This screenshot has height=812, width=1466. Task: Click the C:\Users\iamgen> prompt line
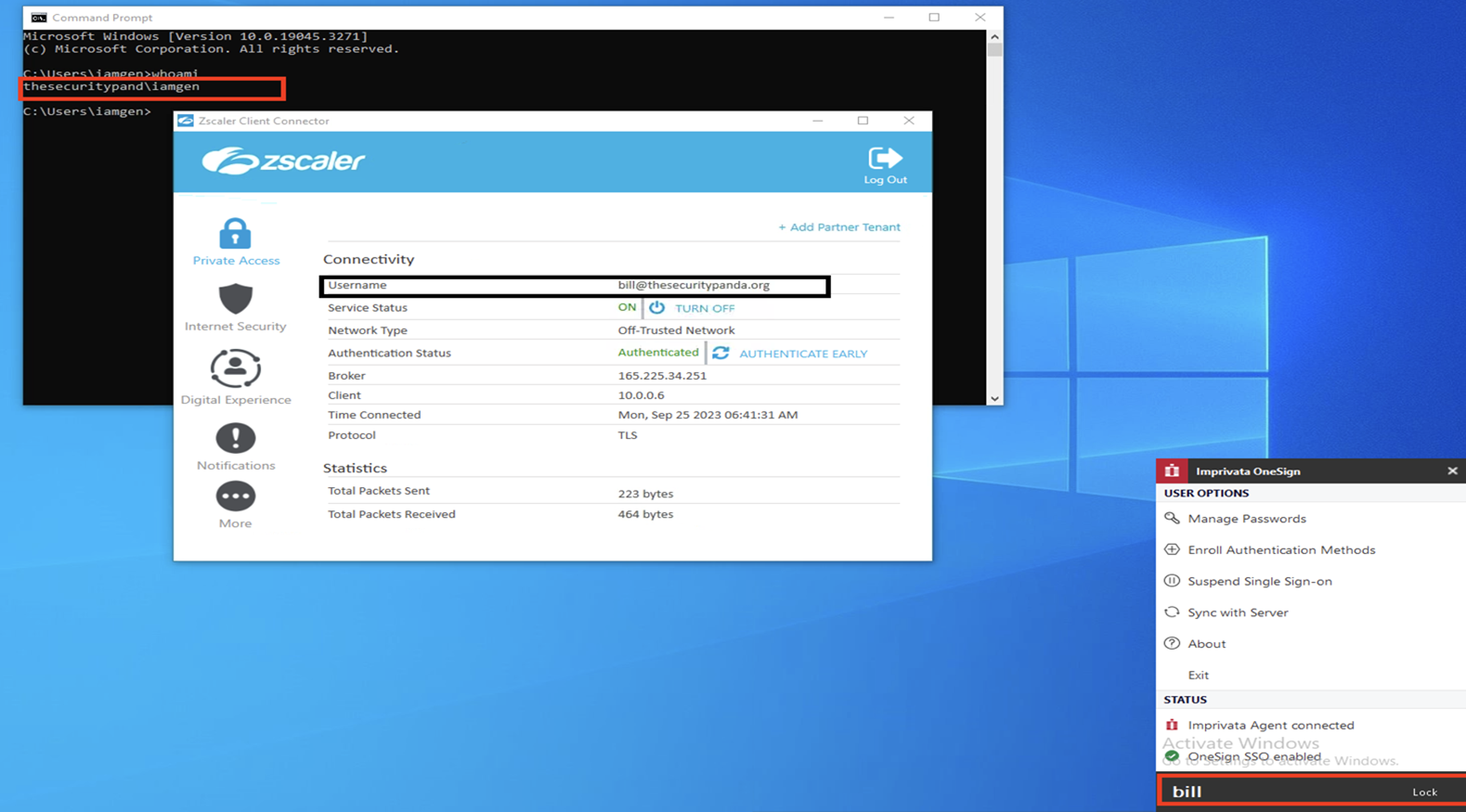(x=87, y=111)
